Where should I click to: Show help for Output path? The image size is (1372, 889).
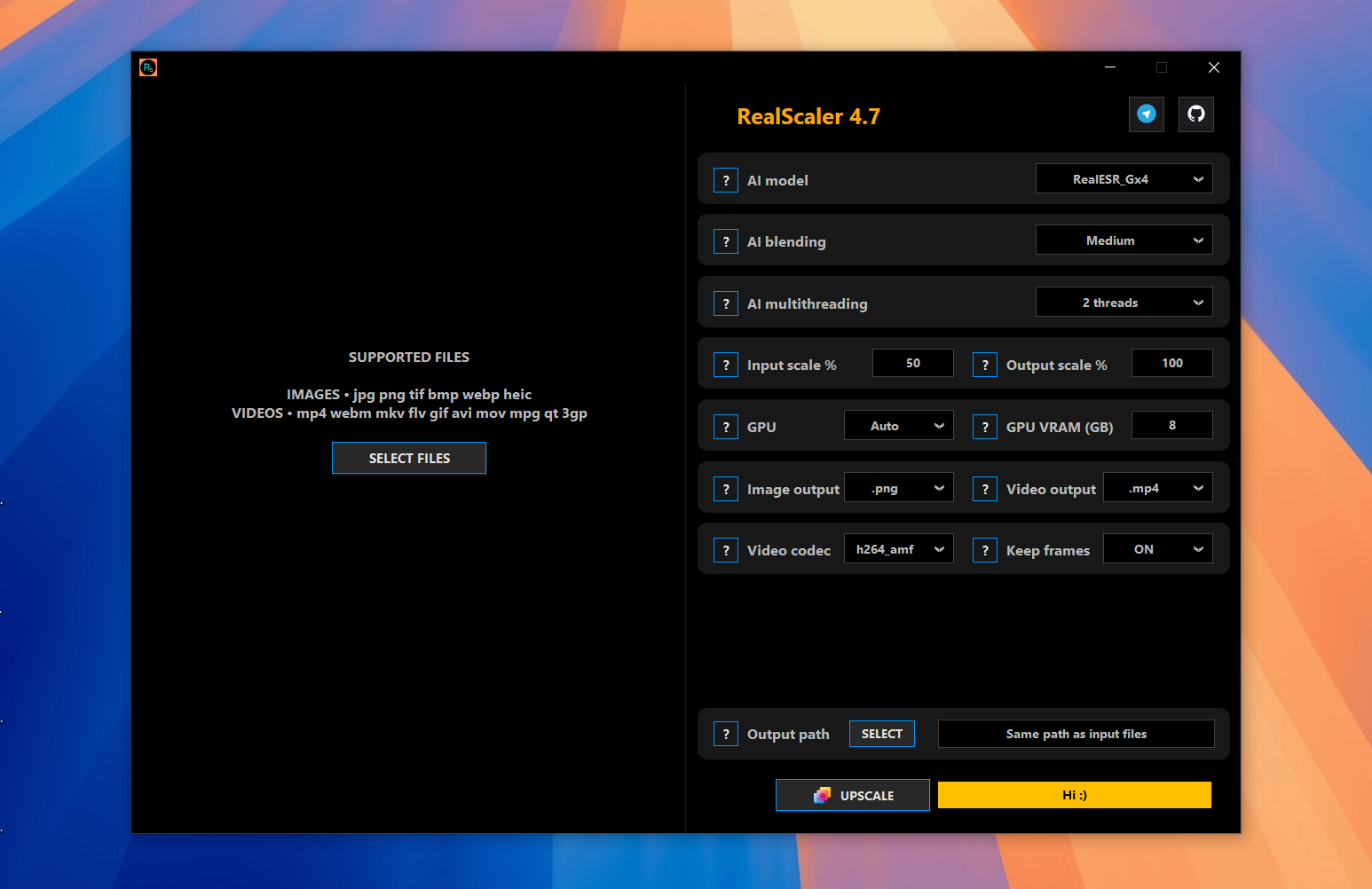tap(726, 734)
